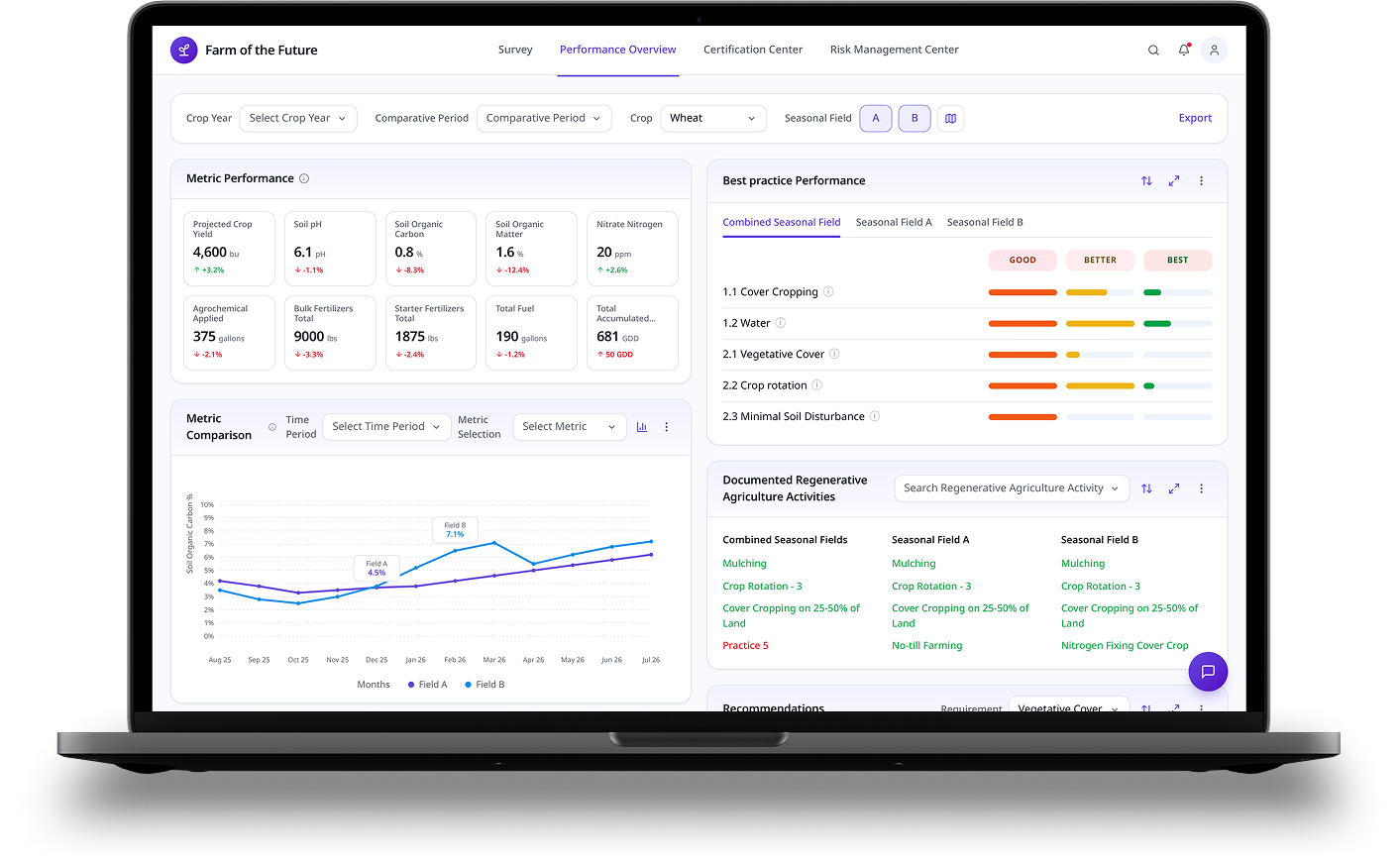Expand the Best practice Performance panel fullscreen
This screenshot has width=1400, height=864.
click(x=1174, y=180)
